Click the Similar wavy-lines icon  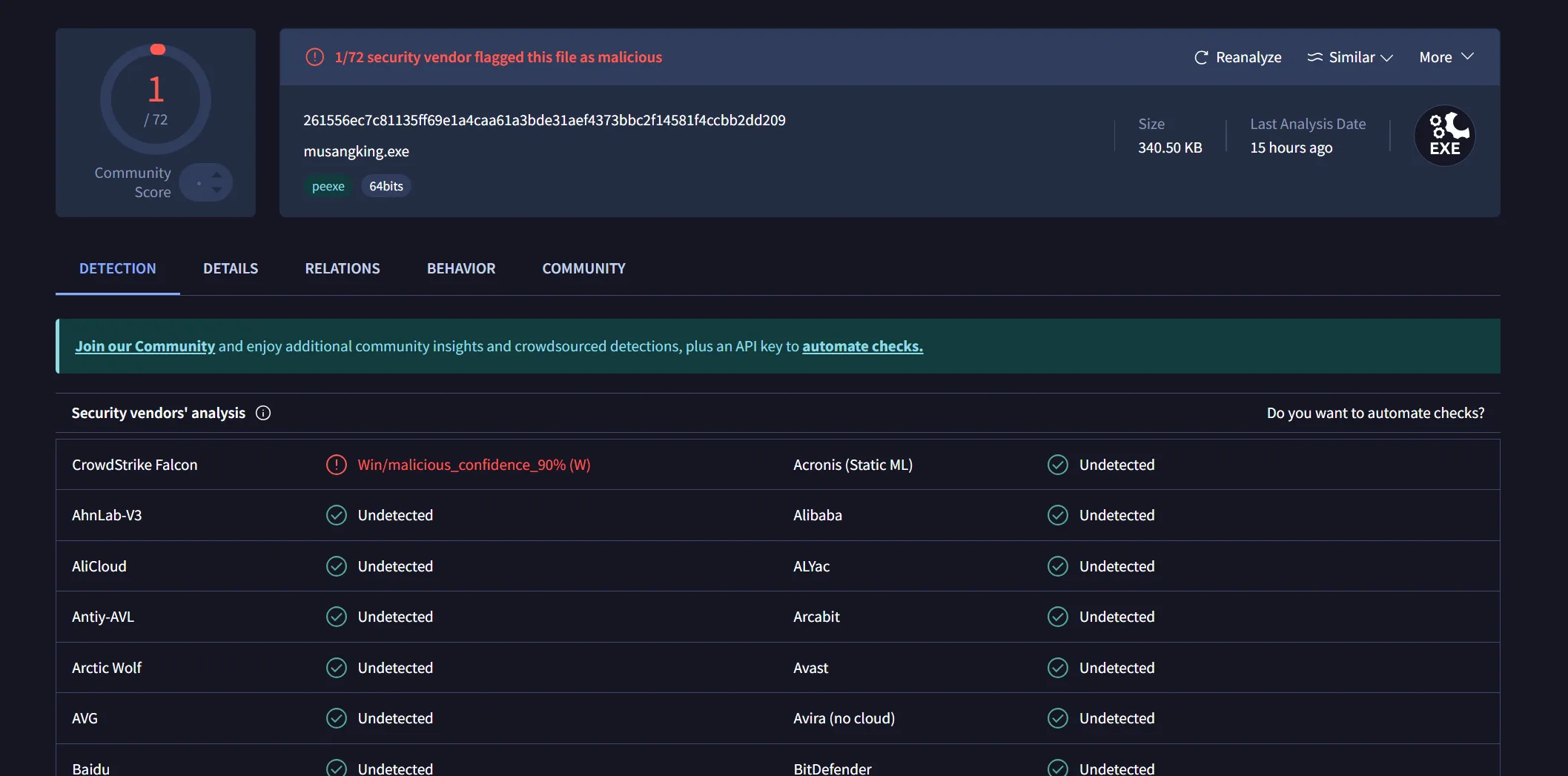pos(1314,57)
